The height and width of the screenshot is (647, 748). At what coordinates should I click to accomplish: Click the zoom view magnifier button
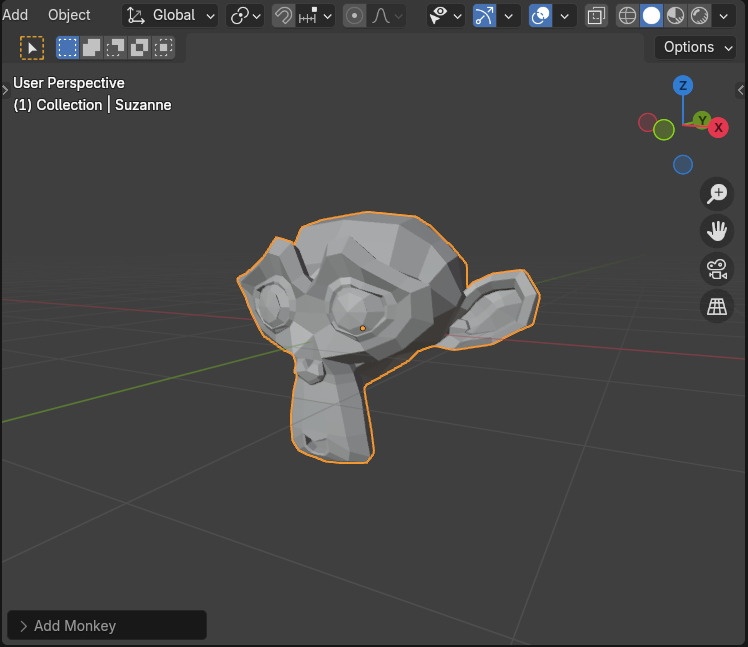click(x=717, y=194)
